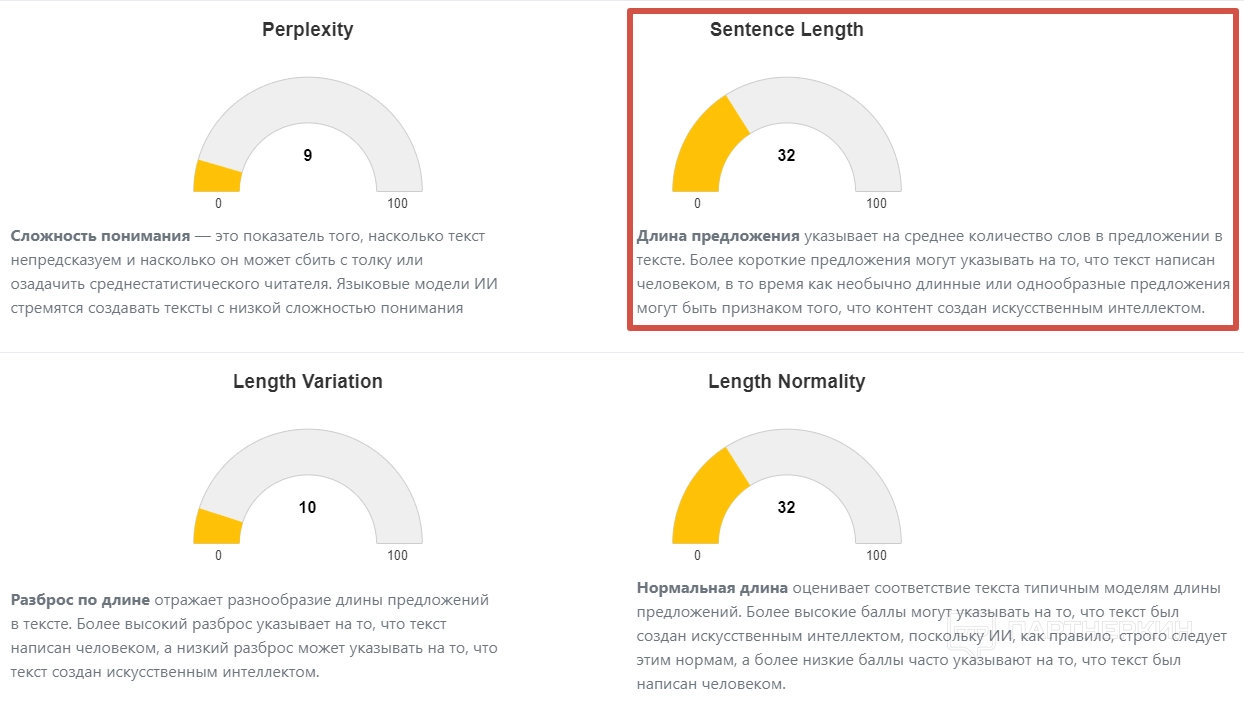Click the Length Normality gauge value 32

786,507
